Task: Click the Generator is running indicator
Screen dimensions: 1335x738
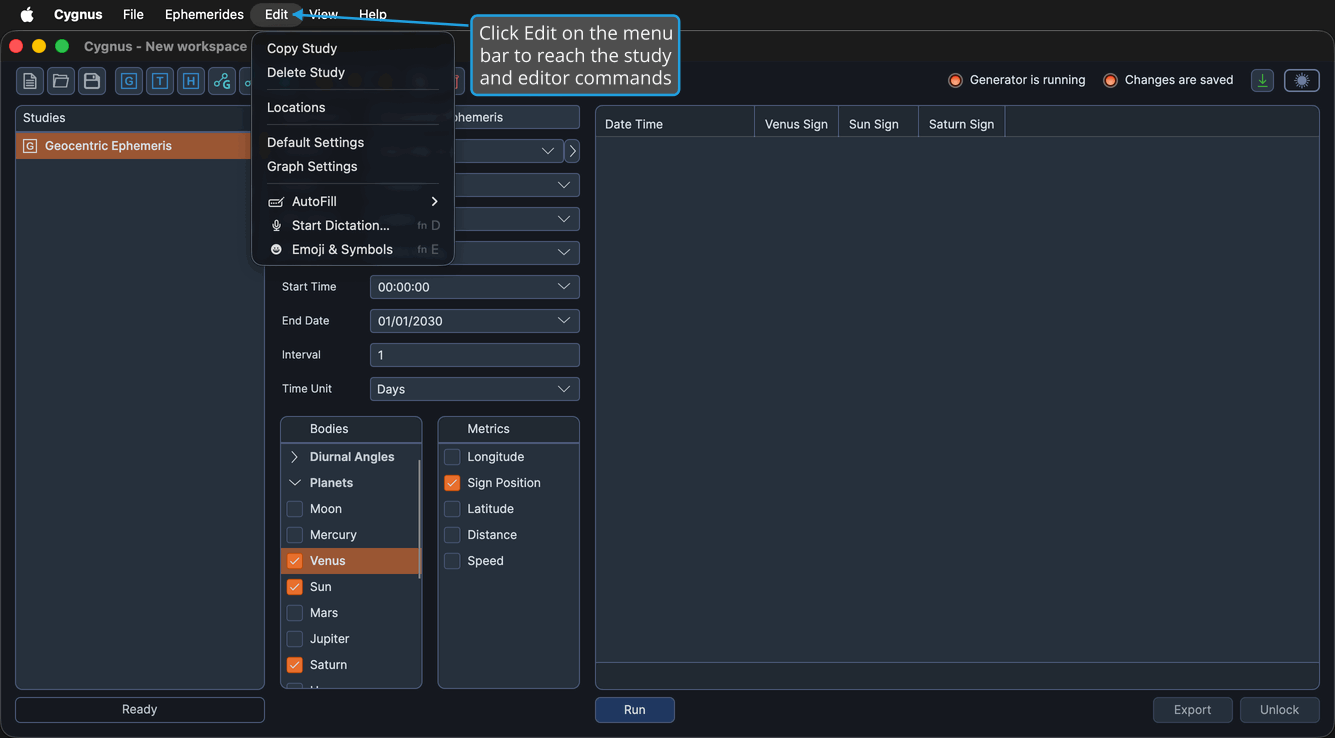Action: [1016, 80]
